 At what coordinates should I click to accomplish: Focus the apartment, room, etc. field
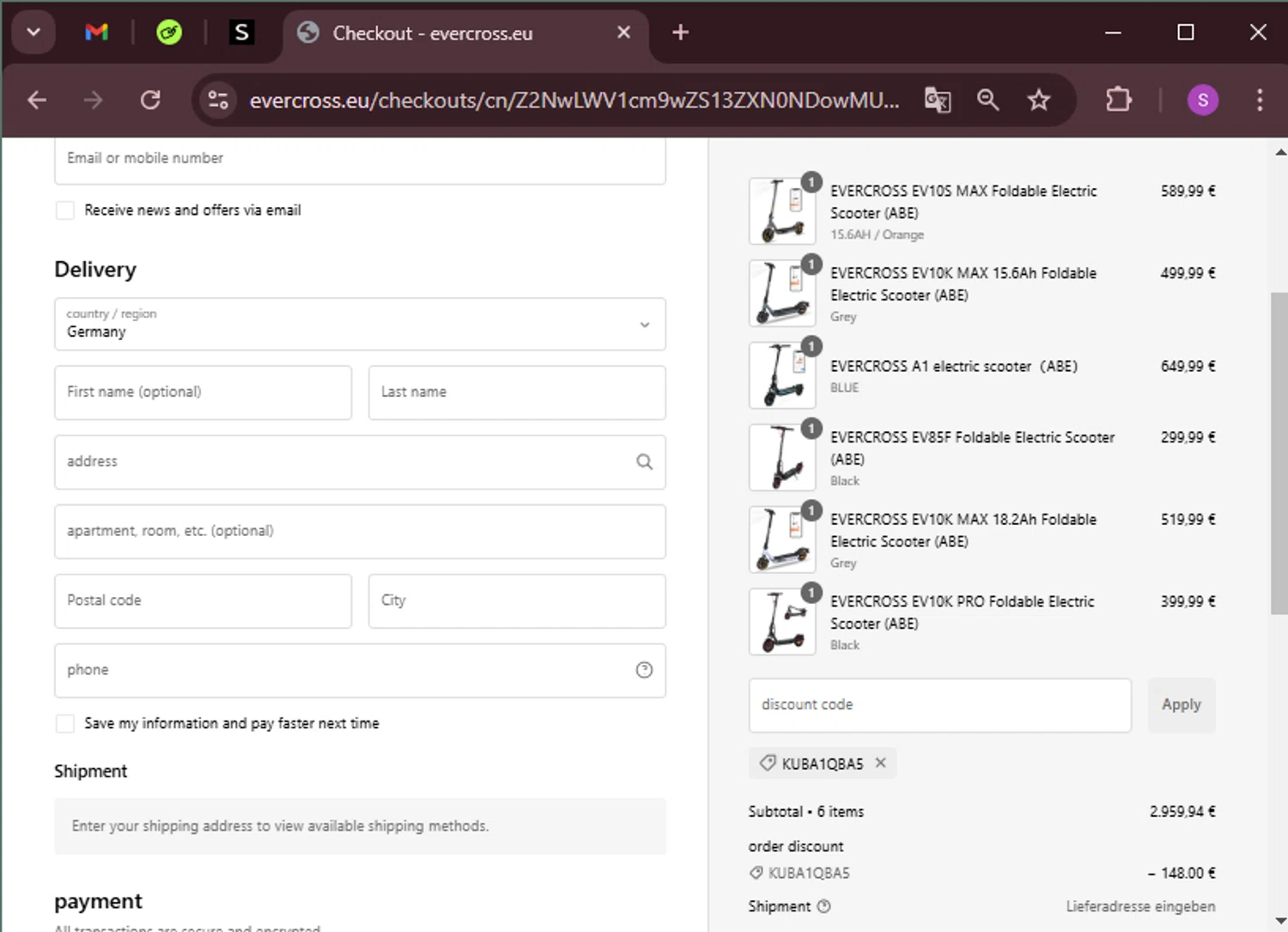coord(360,532)
